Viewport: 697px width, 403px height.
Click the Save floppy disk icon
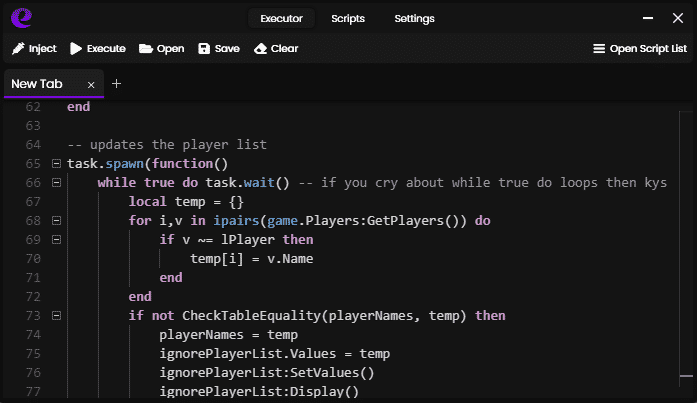(x=204, y=48)
